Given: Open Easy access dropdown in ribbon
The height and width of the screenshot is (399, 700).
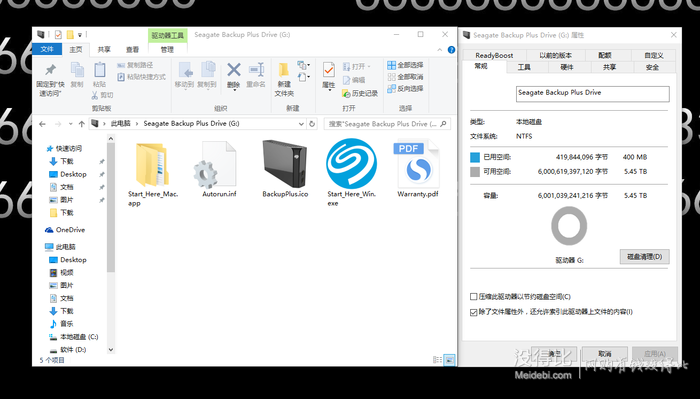Looking at the screenshot, I should coord(304,77).
